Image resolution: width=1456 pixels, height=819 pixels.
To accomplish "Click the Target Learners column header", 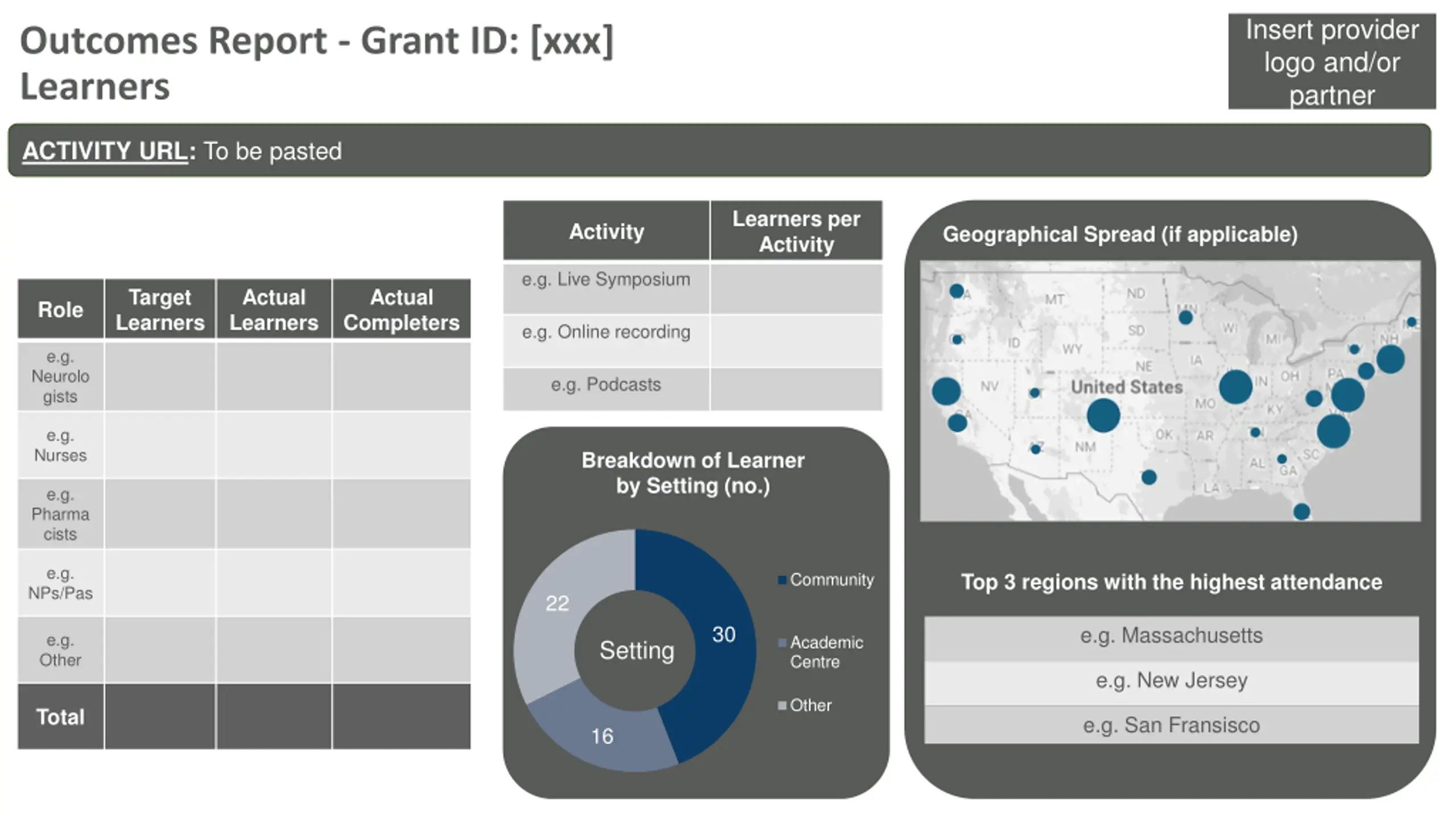I will 160,309.
